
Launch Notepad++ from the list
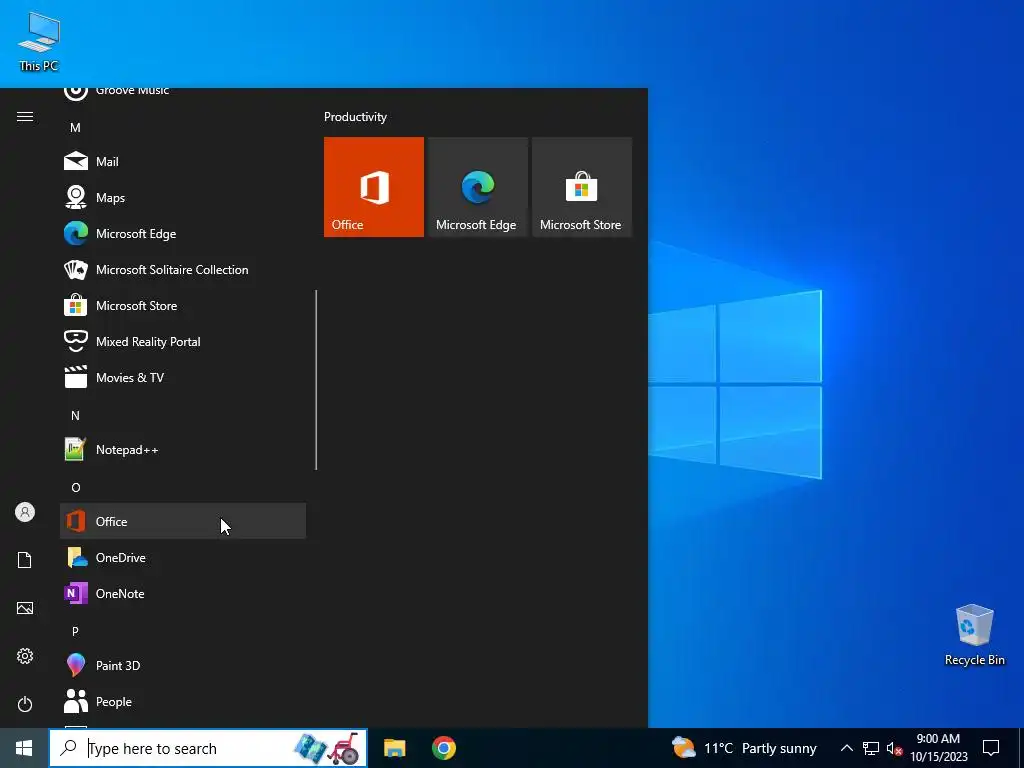coord(183,449)
